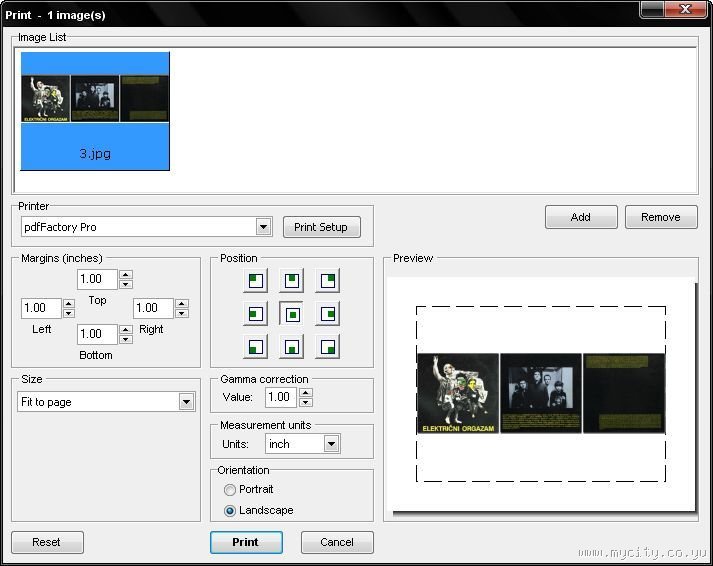Set image position to top-left
The image size is (713, 566).
(256, 280)
